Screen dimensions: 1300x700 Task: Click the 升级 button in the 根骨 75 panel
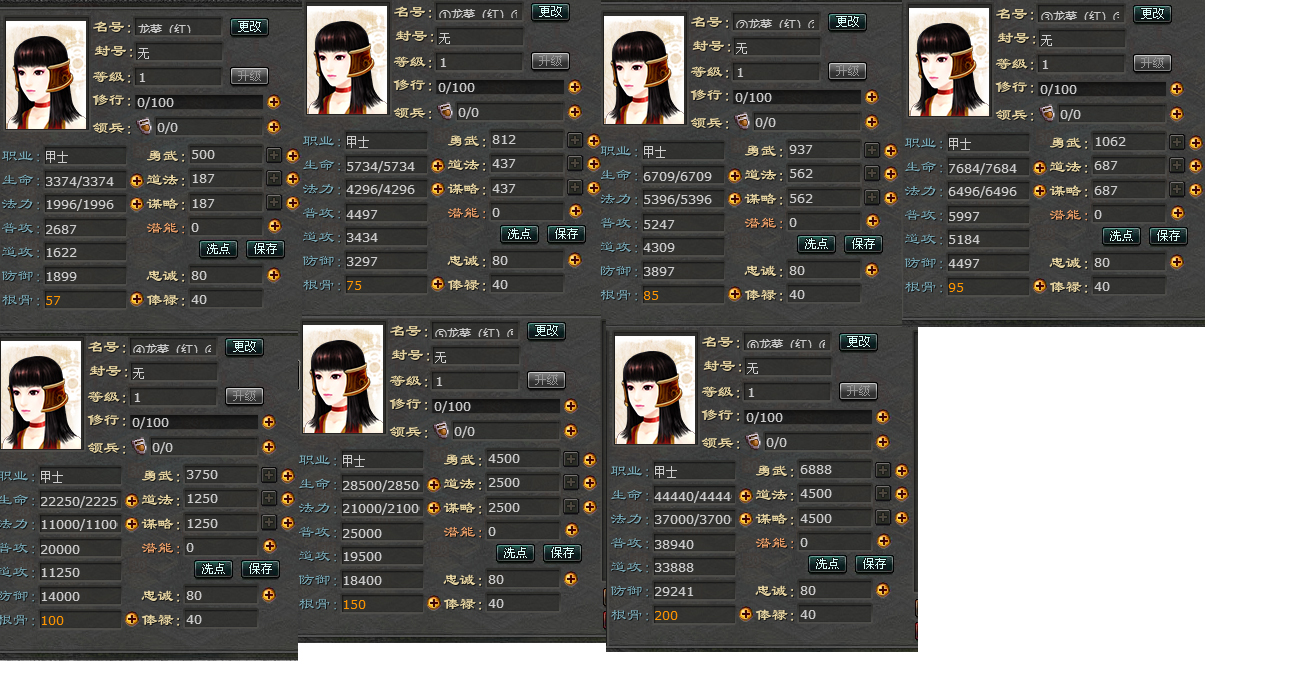pos(550,61)
